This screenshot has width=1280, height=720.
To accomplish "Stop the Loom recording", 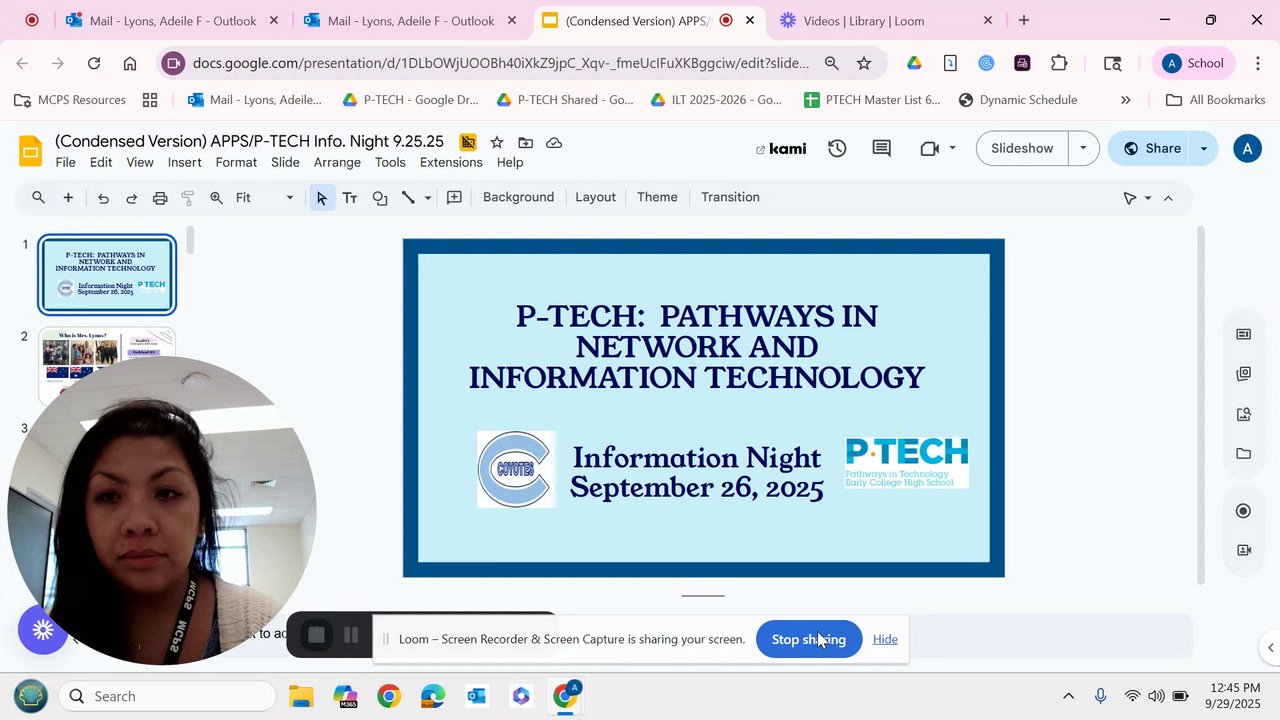I will click(316, 635).
